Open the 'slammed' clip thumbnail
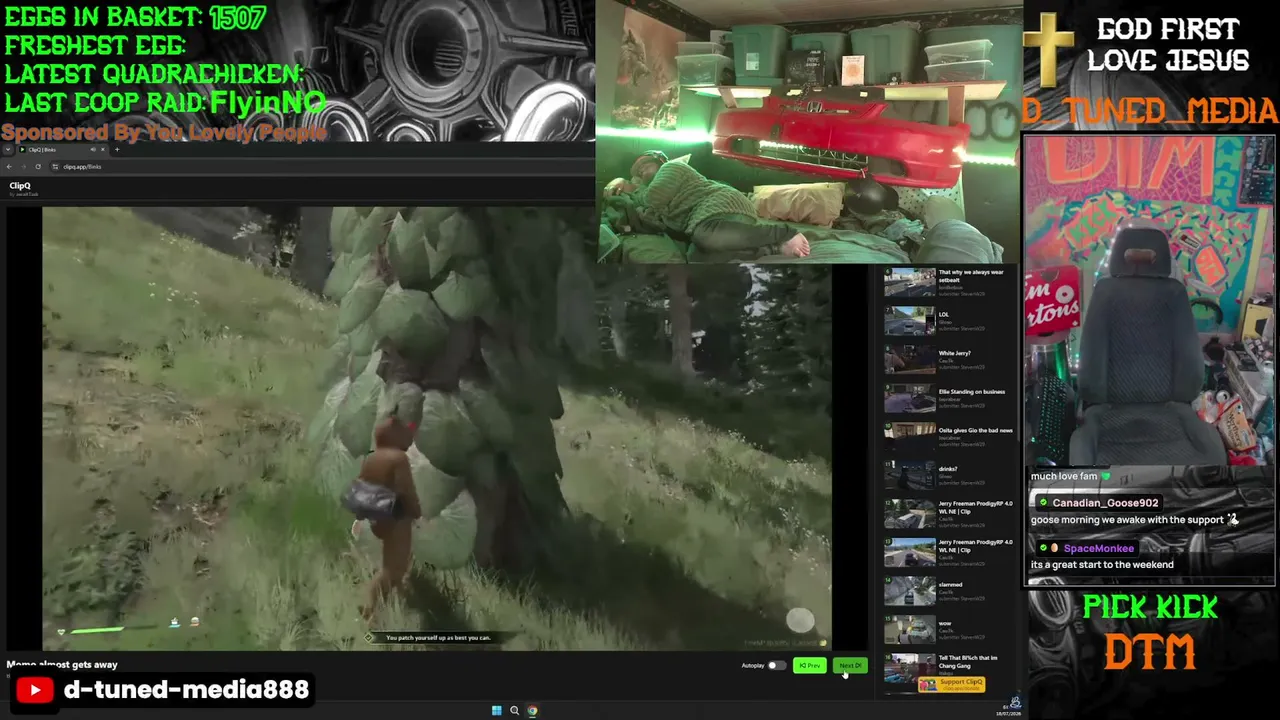The width and height of the screenshot is (1280, 720). point(909,591)
